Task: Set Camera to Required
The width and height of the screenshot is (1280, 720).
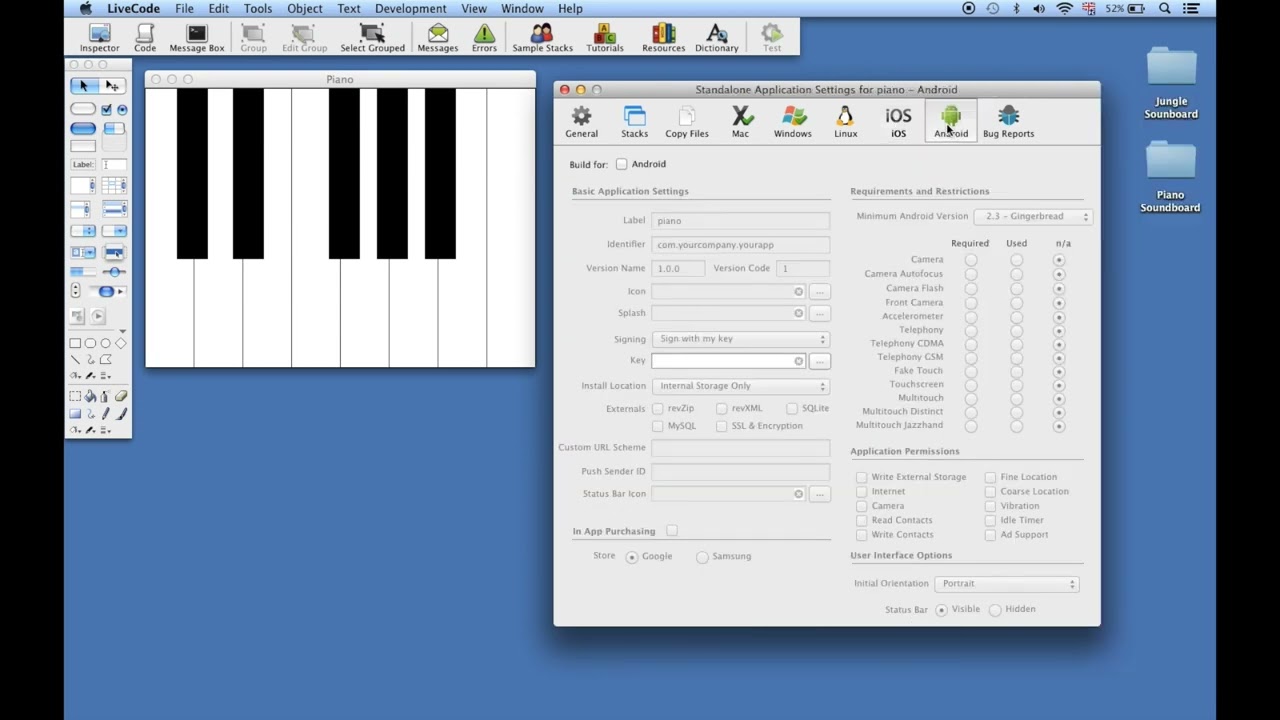Action: (x=970, y=260)
